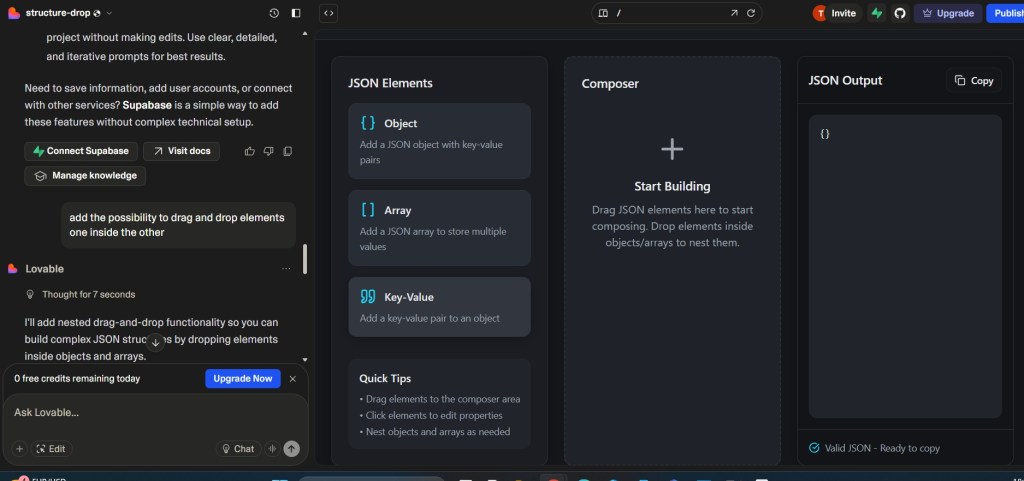Click the device preview icon in URL bar

tap(603, 13)
